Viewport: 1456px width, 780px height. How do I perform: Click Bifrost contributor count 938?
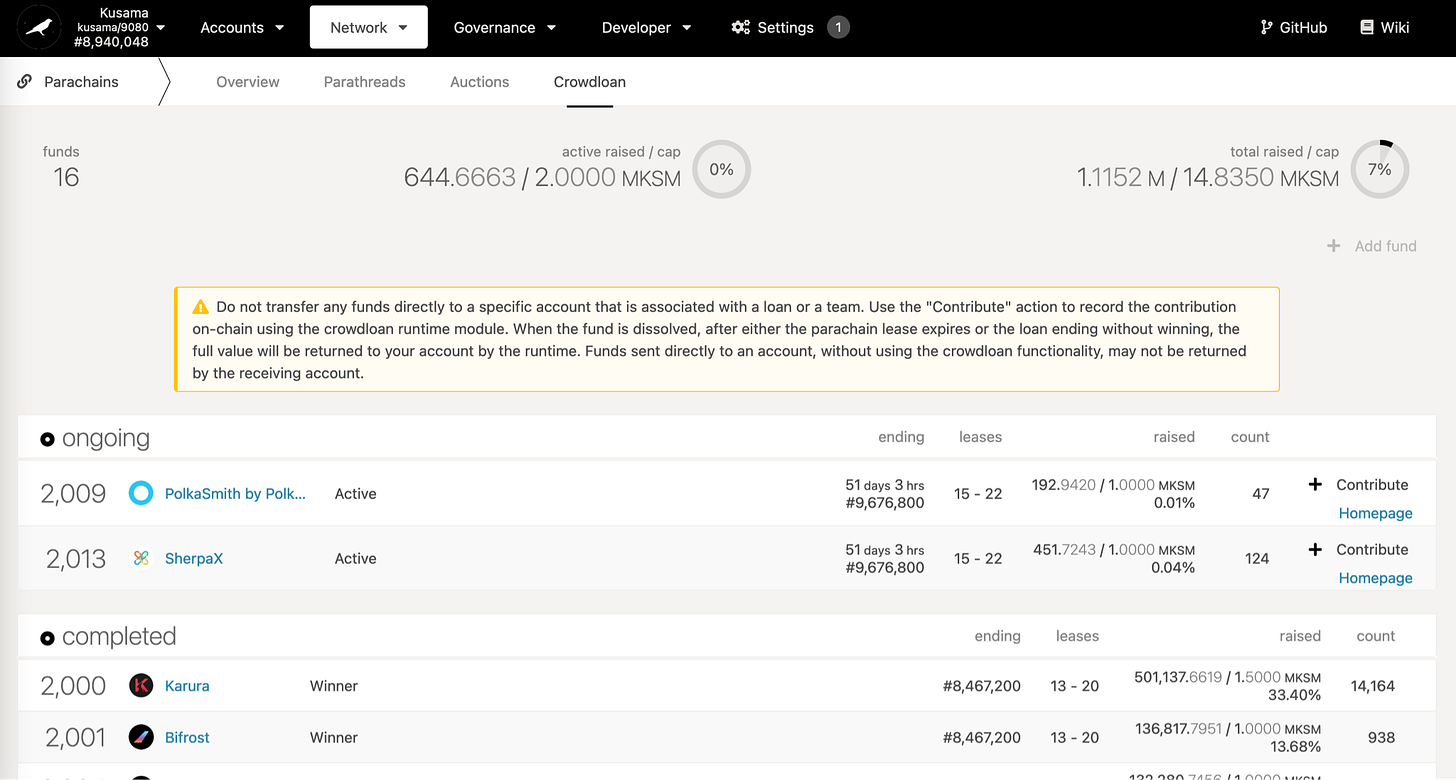point(1381,737)
